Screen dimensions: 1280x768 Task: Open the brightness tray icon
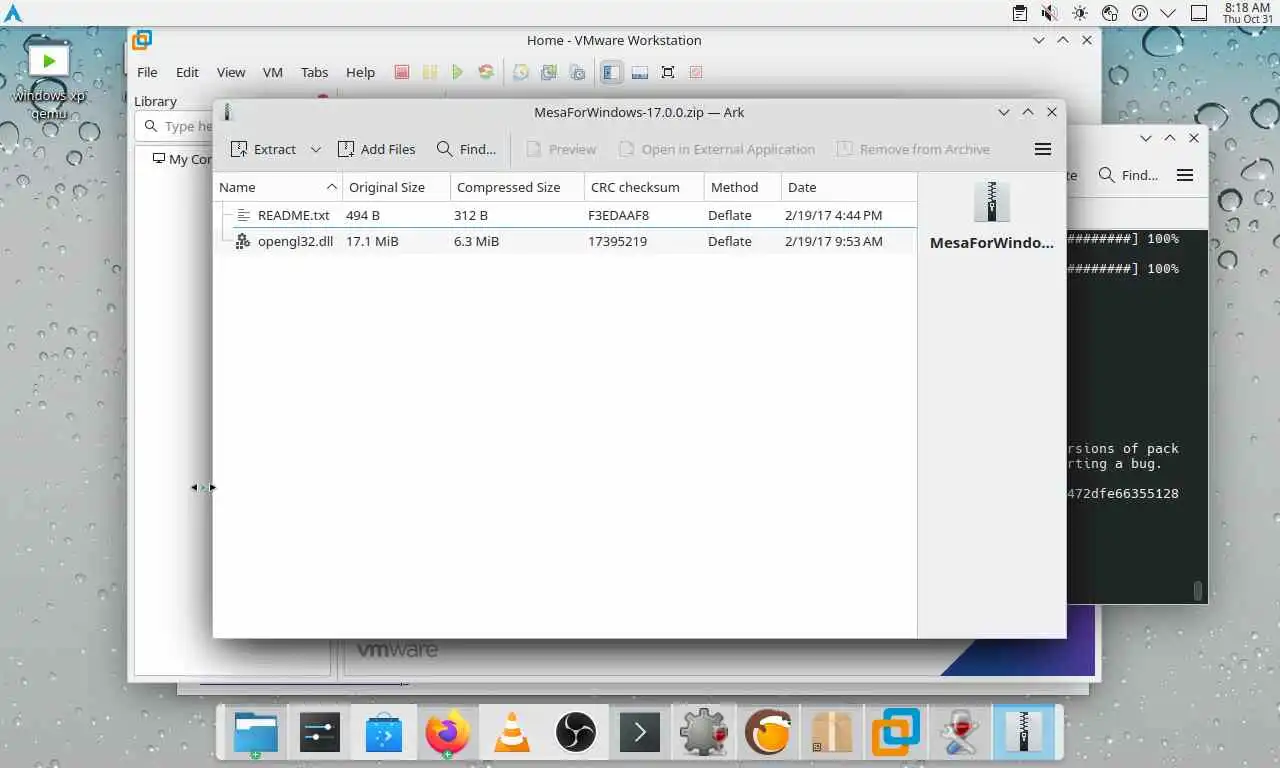pyautogui.click(x=1079, y=13)
